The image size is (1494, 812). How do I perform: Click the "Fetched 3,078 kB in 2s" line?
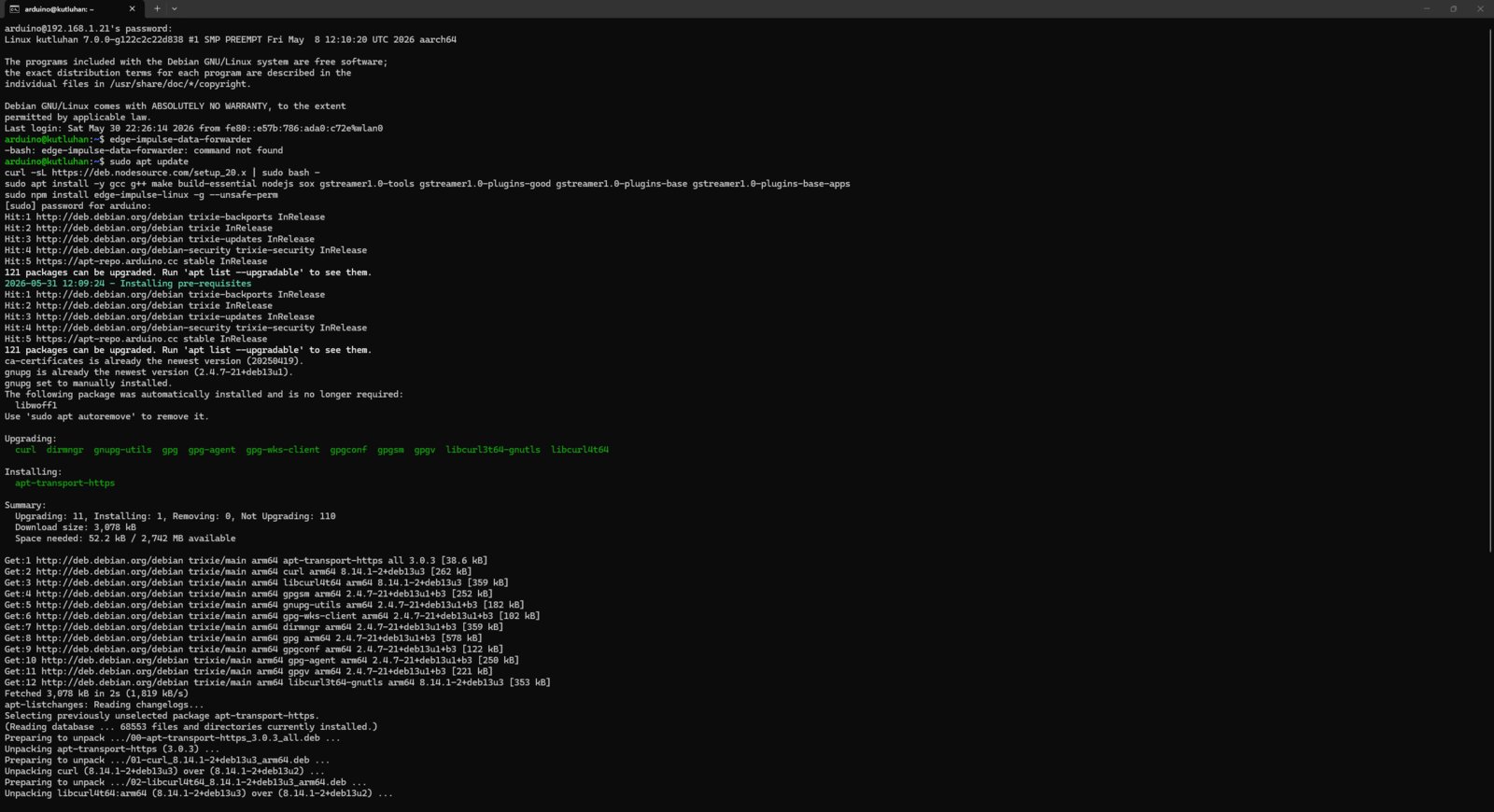[x=96, y=693]
